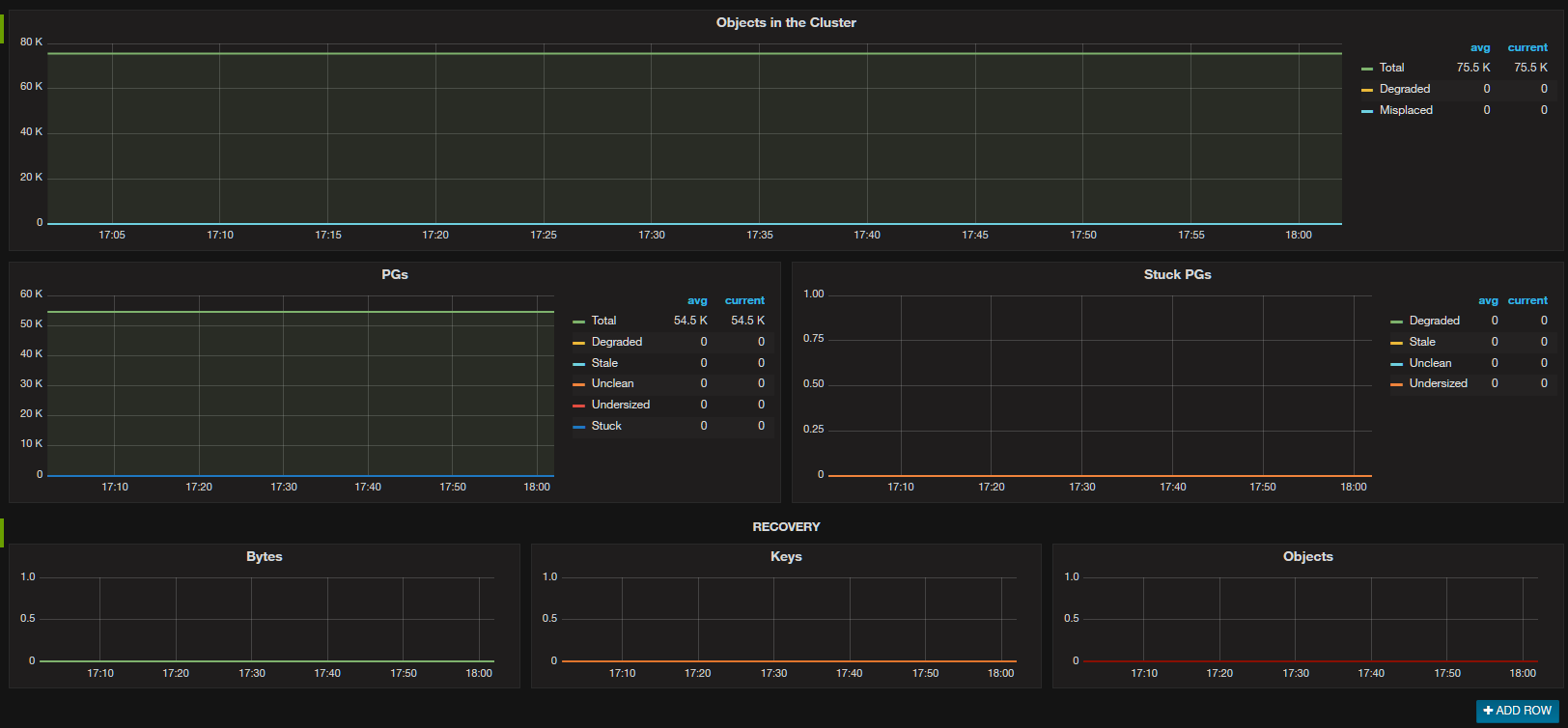Open color picker for Total in cluster objects legend
1568x728 pixels.
point(1367,69)
